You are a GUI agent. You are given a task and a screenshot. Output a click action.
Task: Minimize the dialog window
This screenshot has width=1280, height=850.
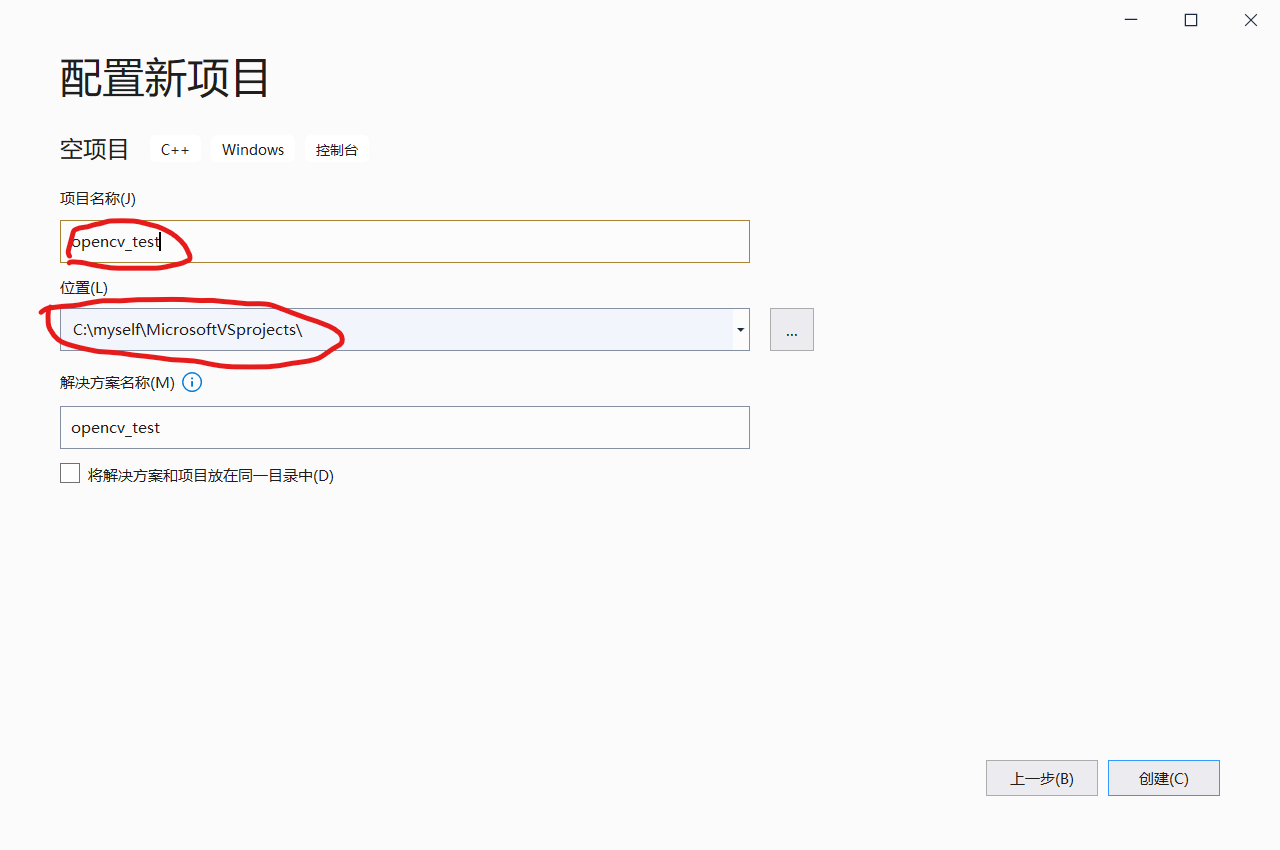(1131, 20)
